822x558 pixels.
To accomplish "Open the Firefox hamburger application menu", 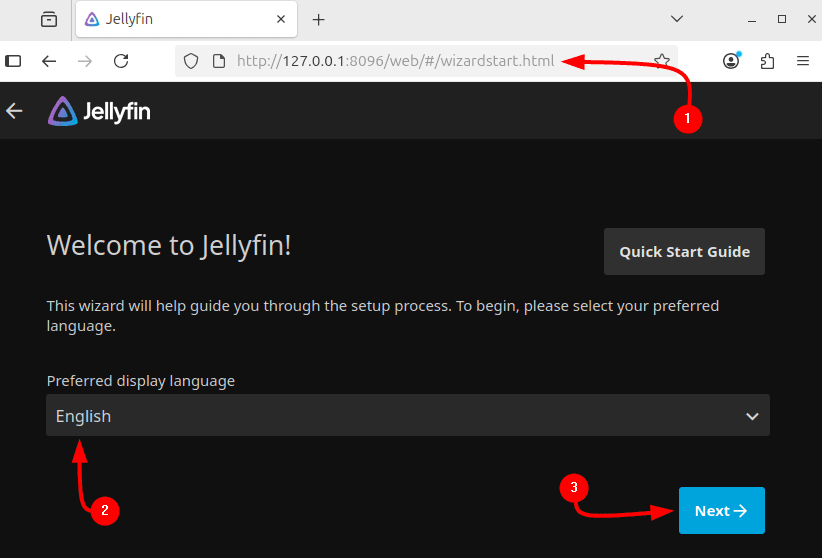I will 803,61.
